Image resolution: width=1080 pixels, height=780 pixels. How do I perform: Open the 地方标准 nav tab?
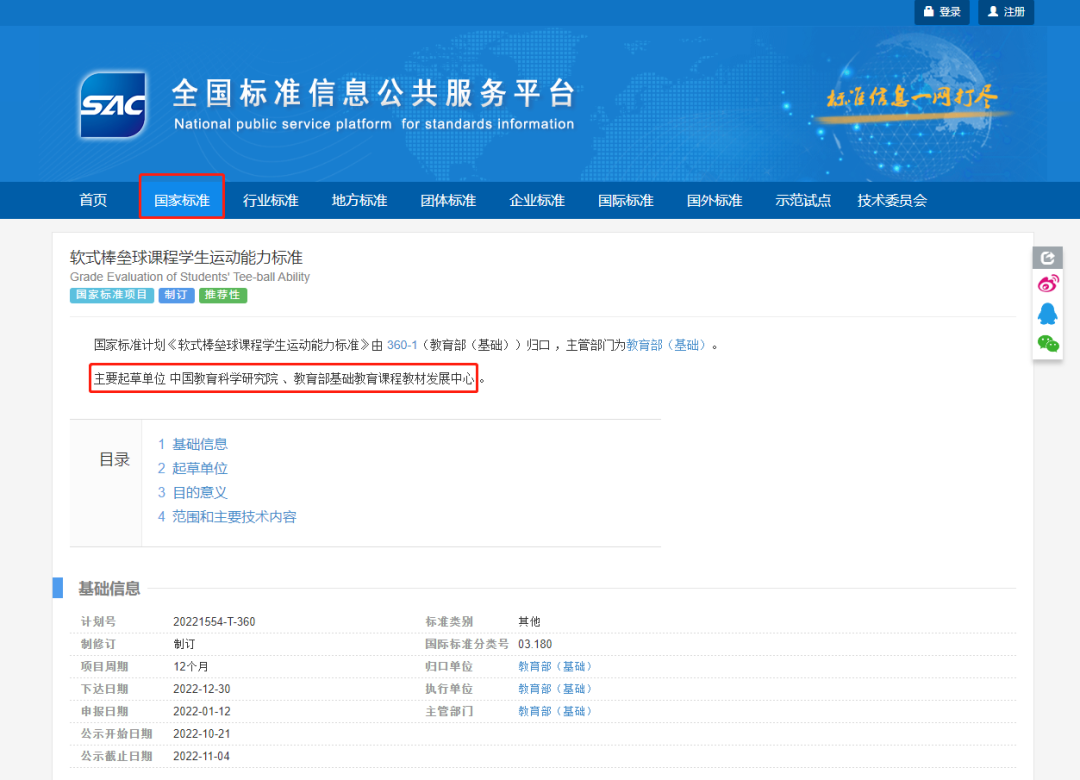coord(360,201)
